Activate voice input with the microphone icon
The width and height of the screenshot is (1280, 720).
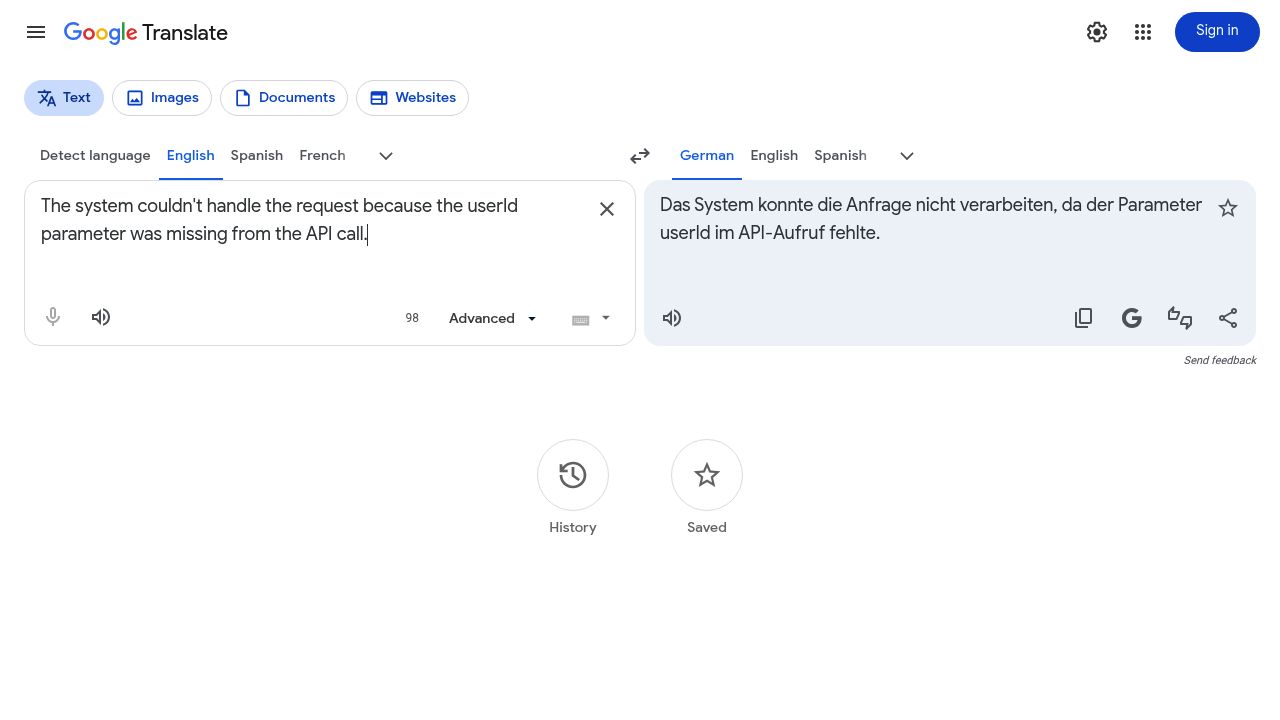pyautogui.click(x=52, y=317)
